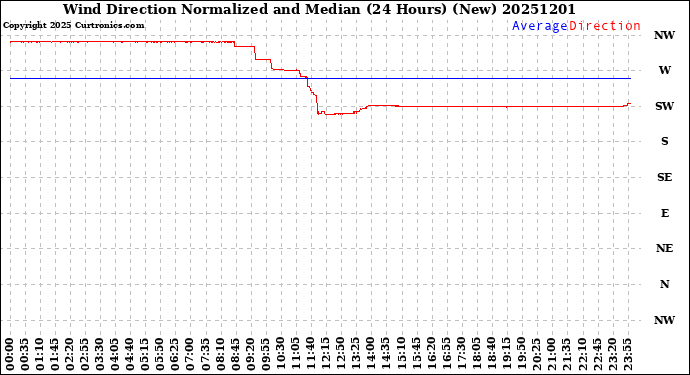The image size is (690, 375).
Task: Click the 19:50 time label
Action: [x=521, y=354]
